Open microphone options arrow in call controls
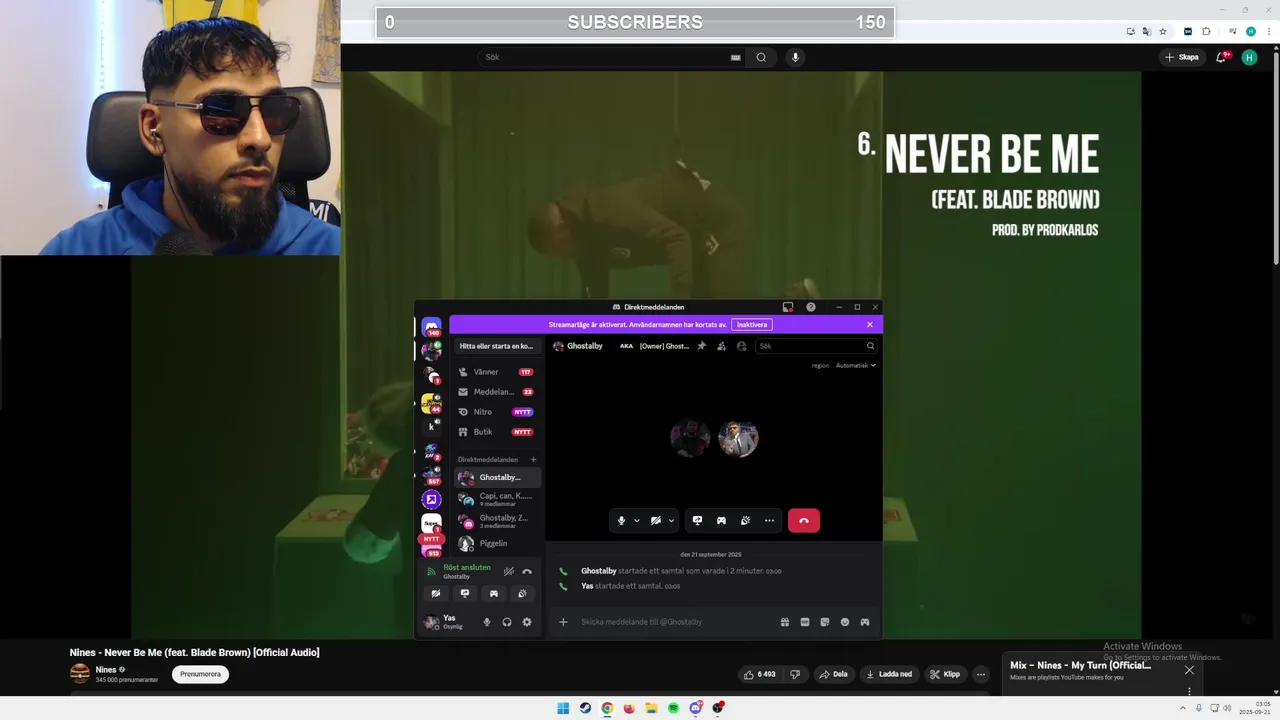Screen dimensions: 1280x720 tap(636, 520)
